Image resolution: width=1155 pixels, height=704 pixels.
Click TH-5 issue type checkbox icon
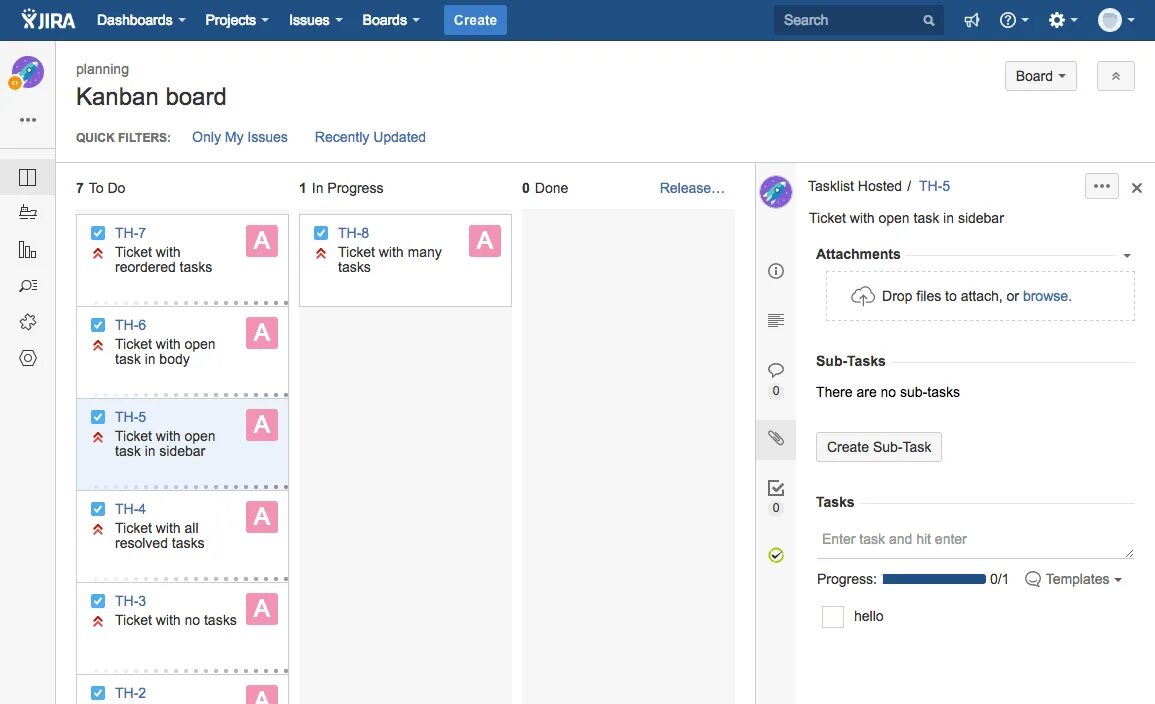98,417
